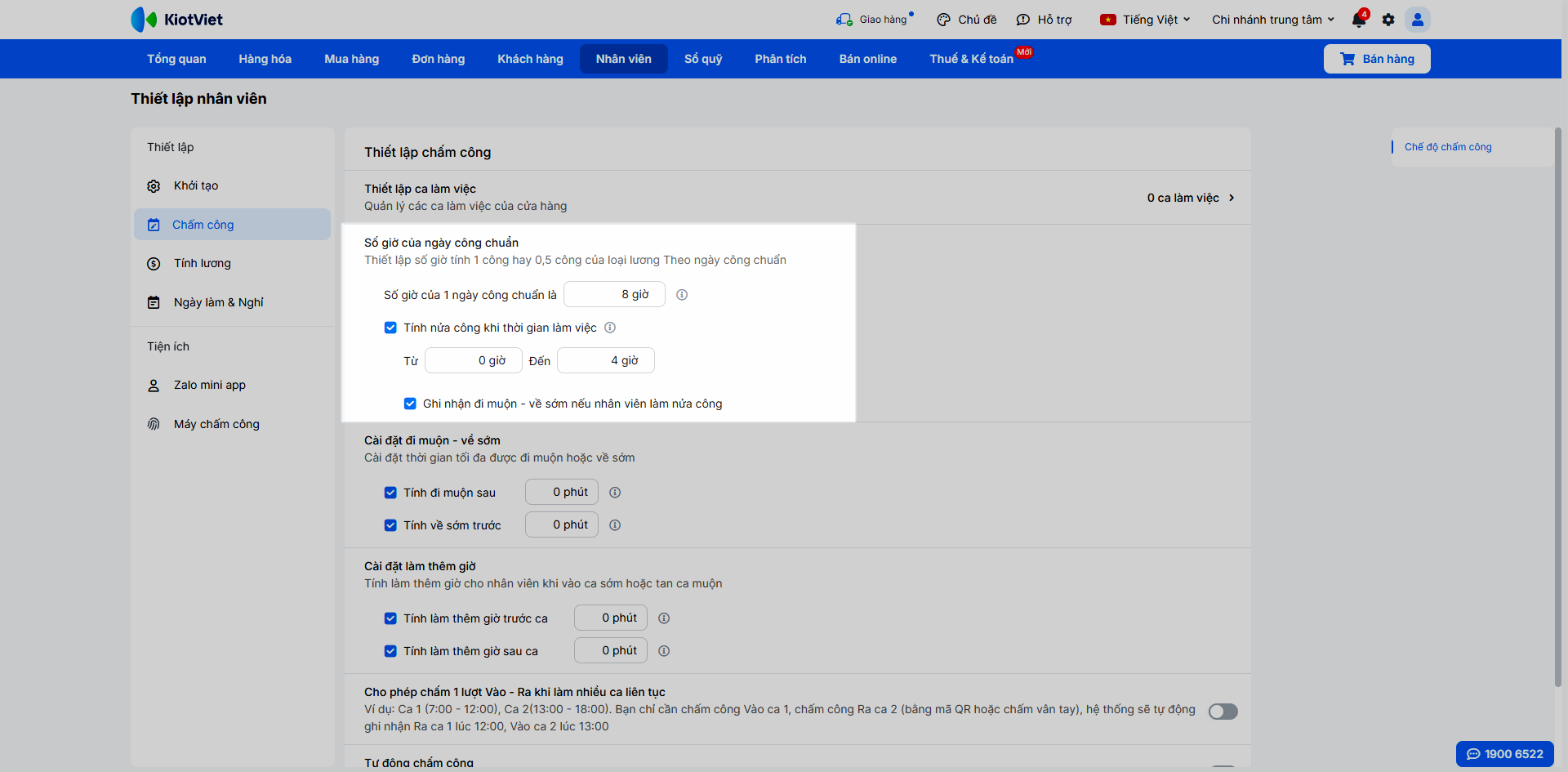Open Chủ đề theme palette icon
Screen dimensions: 1568x772
(x=943, y=20)
